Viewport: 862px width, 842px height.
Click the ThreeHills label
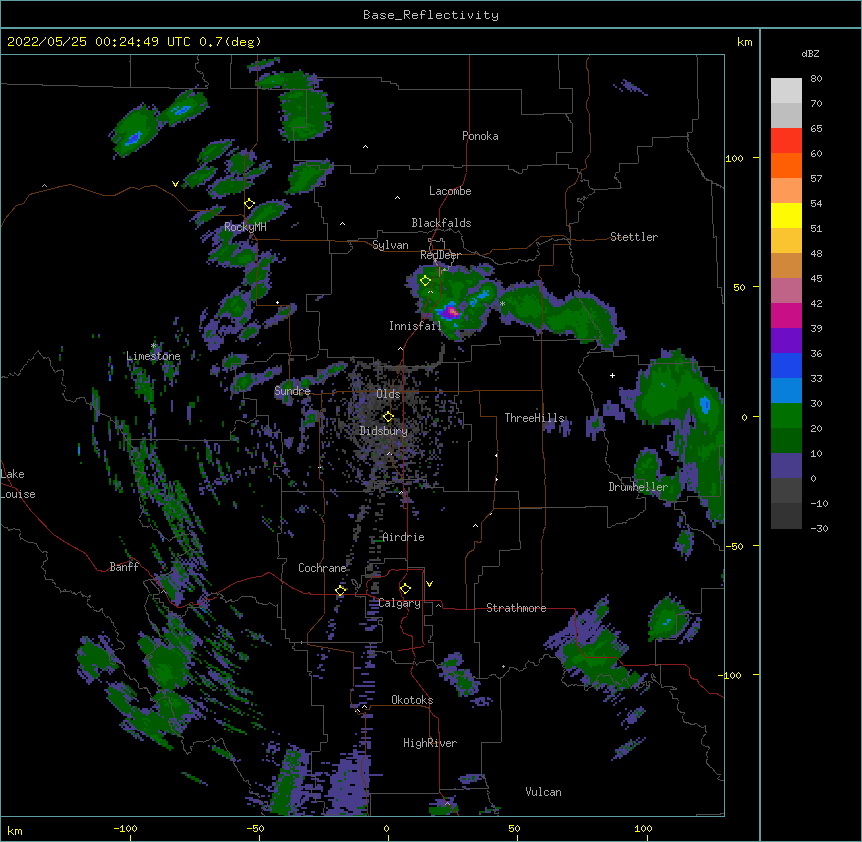tap(535, 418)
